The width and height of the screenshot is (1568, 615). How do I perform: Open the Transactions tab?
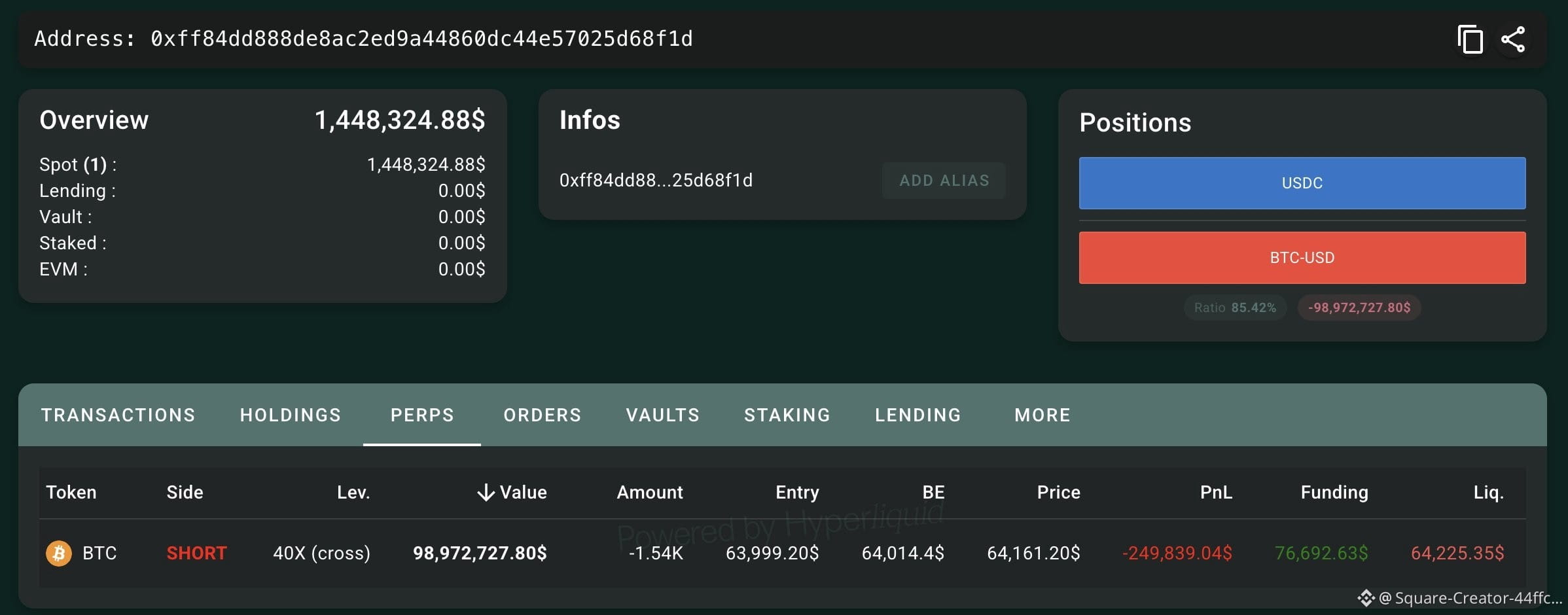click(118, 415)
